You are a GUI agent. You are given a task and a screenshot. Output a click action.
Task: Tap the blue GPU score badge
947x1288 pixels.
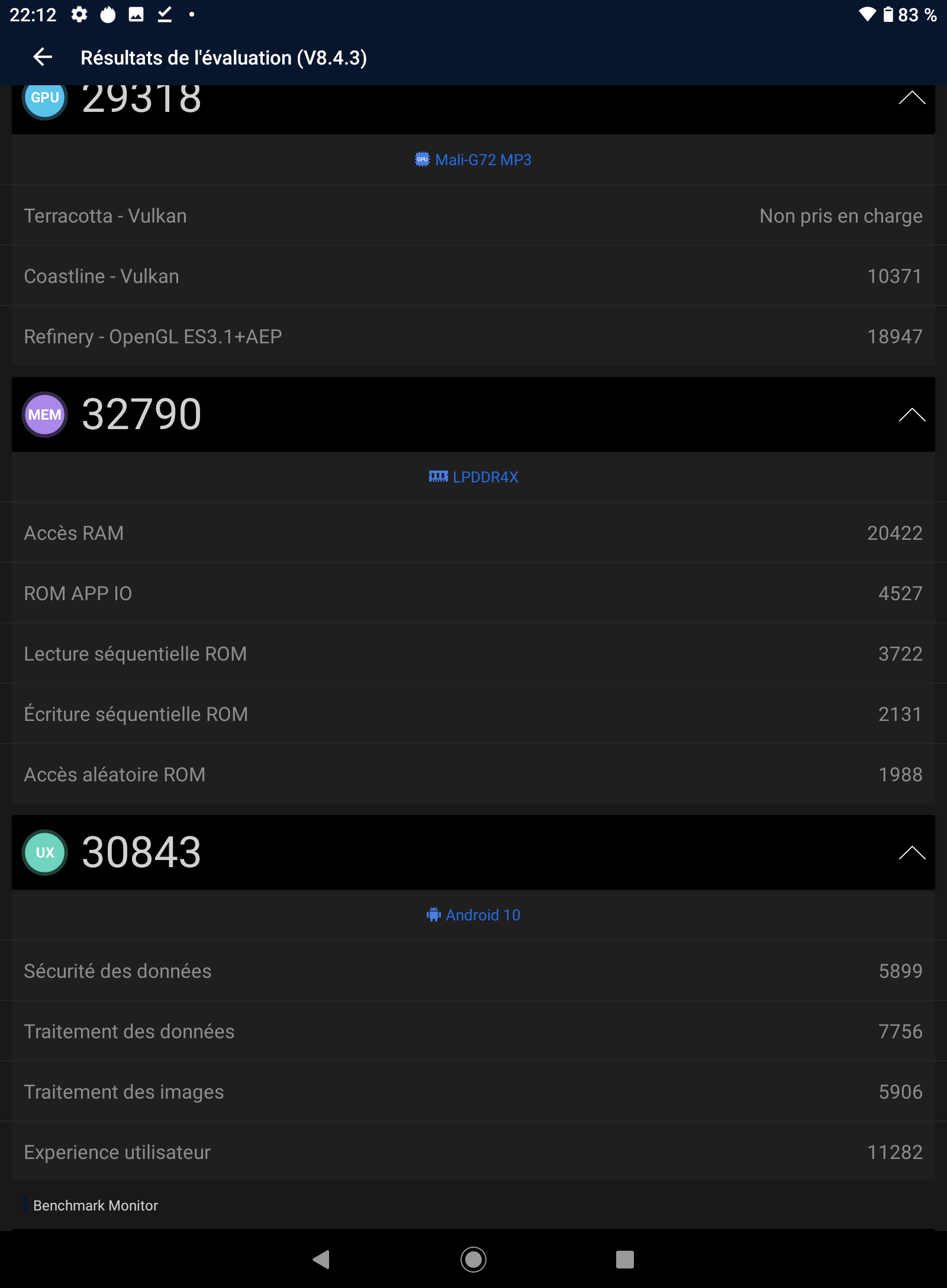click(45, 98)
